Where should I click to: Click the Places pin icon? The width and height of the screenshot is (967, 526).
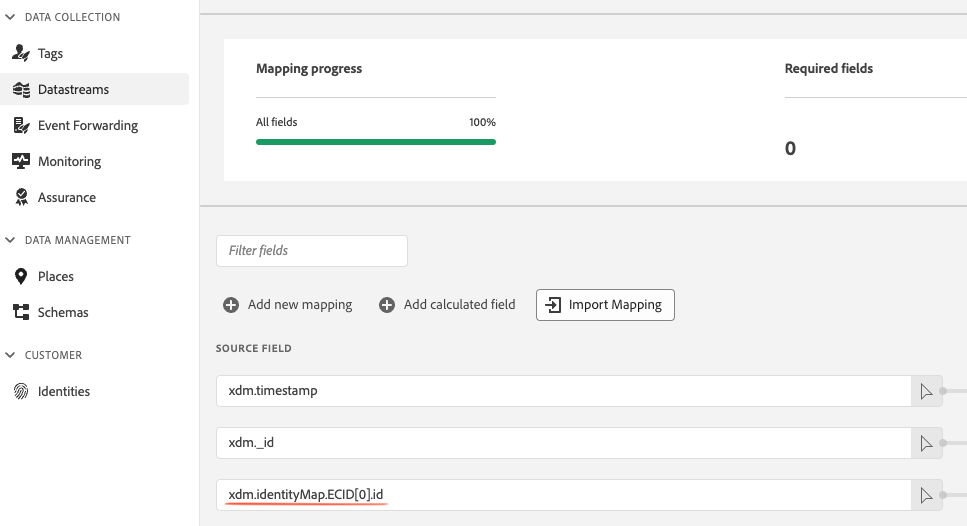[21, 276]
